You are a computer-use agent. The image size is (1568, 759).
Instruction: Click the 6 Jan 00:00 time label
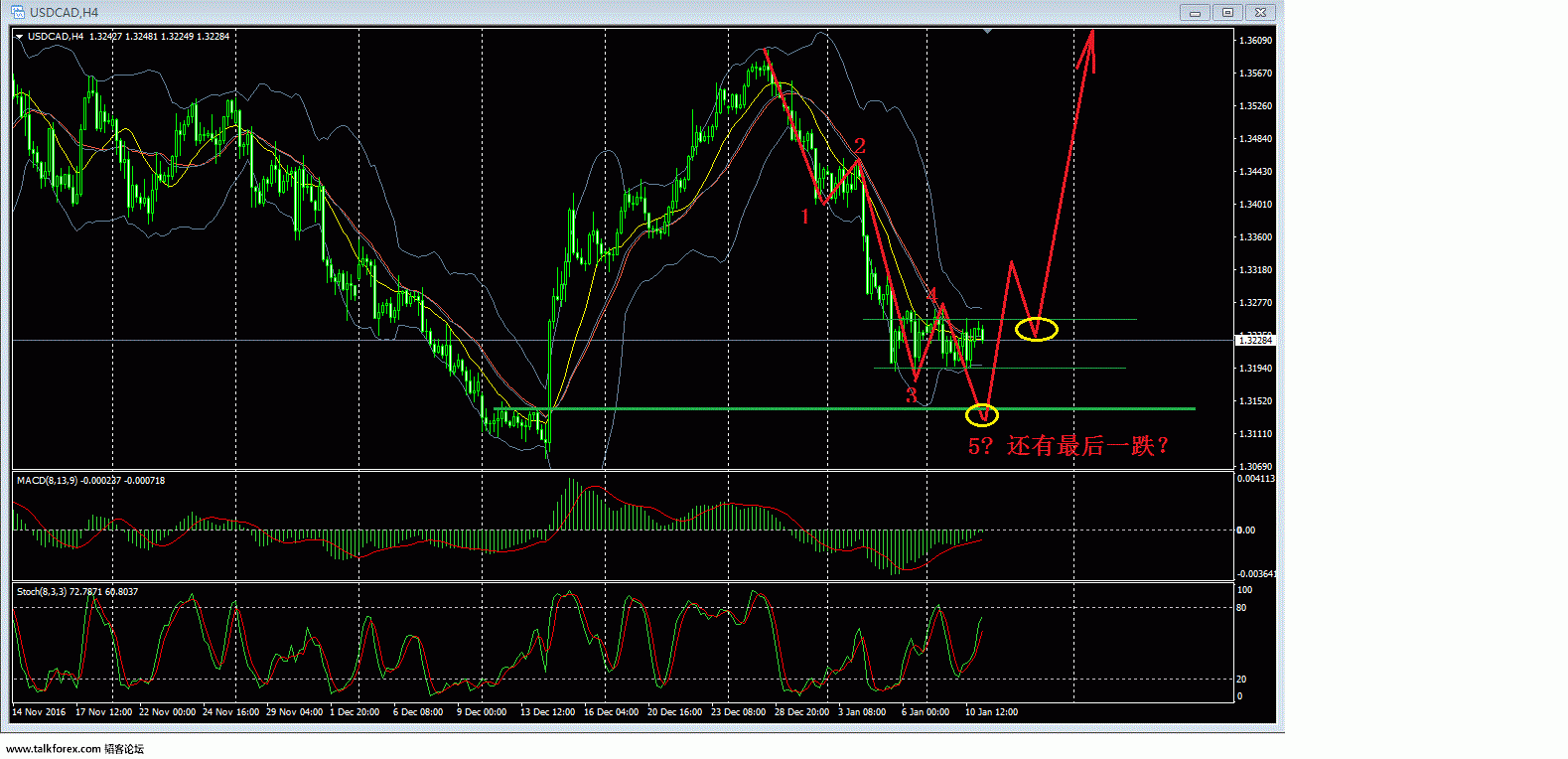pos(926,712)
